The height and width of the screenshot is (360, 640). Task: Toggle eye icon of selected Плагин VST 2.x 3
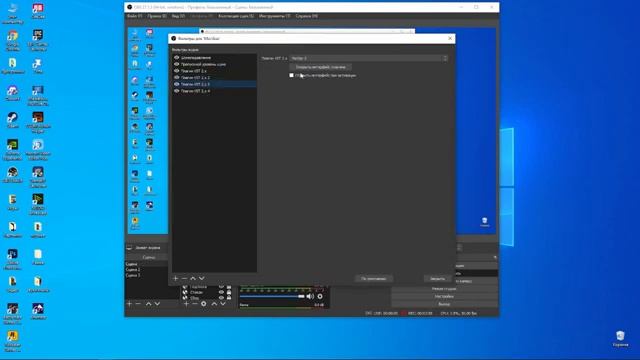[177, 84]
